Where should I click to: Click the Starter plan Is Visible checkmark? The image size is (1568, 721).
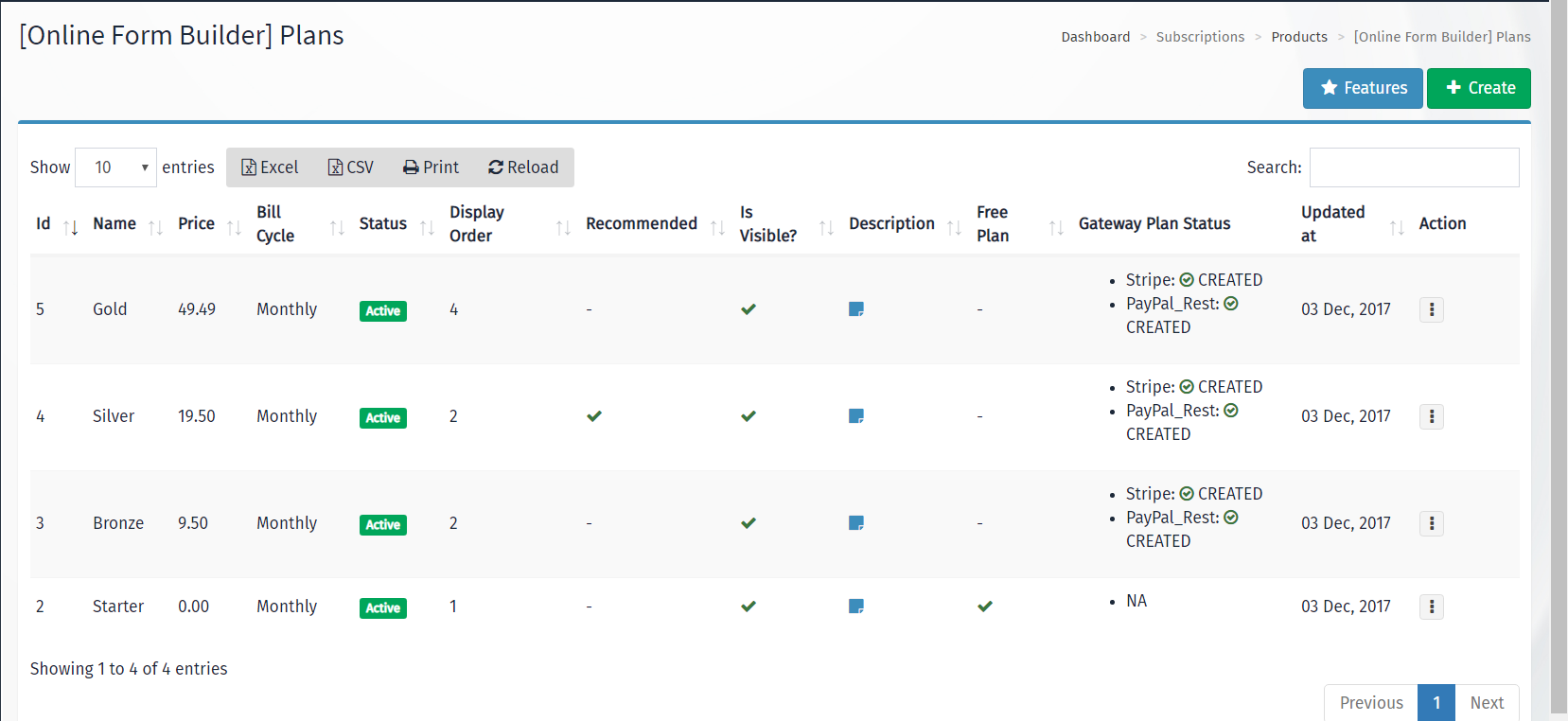point(749,607)
